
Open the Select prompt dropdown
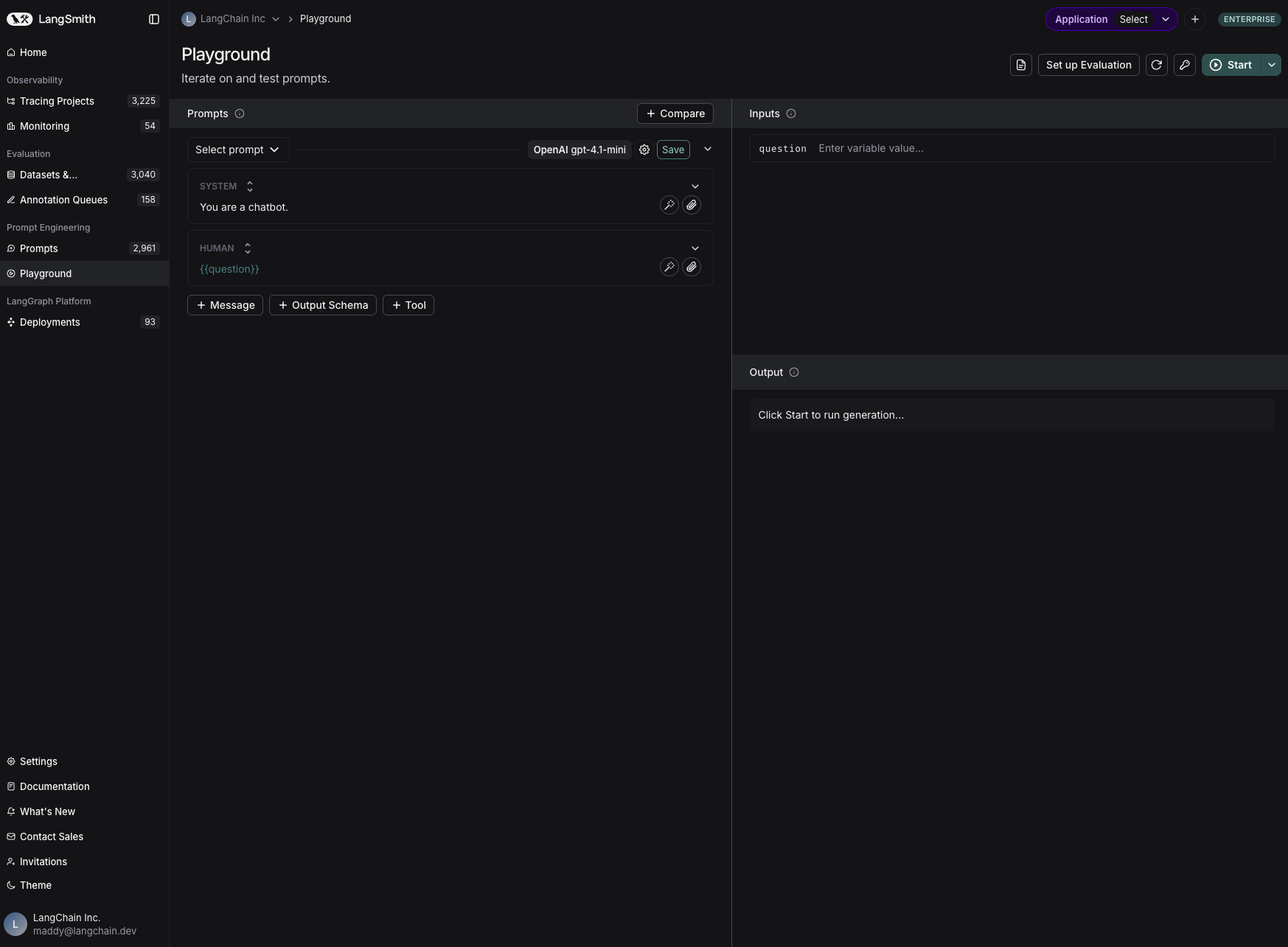click(238, 150)
